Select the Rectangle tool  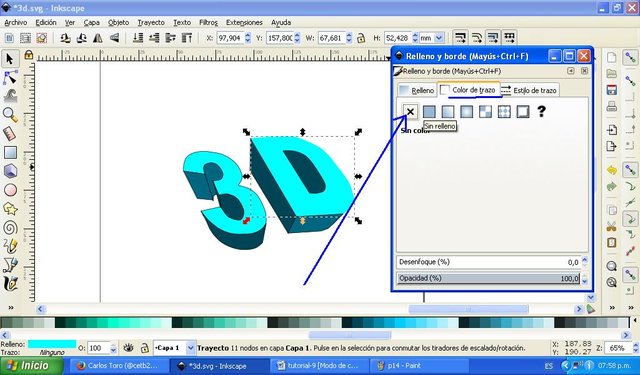pyautogui.click(x=10, y=153)
